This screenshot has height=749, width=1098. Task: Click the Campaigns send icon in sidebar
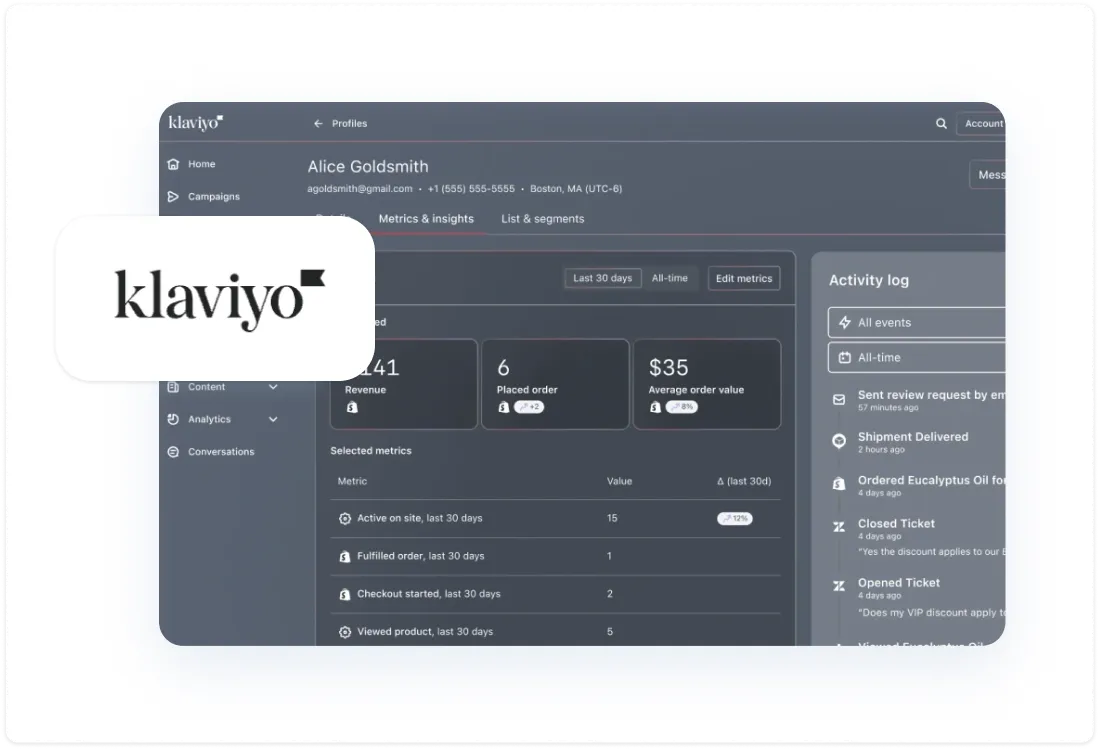pyautogui.click(x=173, y=197)
